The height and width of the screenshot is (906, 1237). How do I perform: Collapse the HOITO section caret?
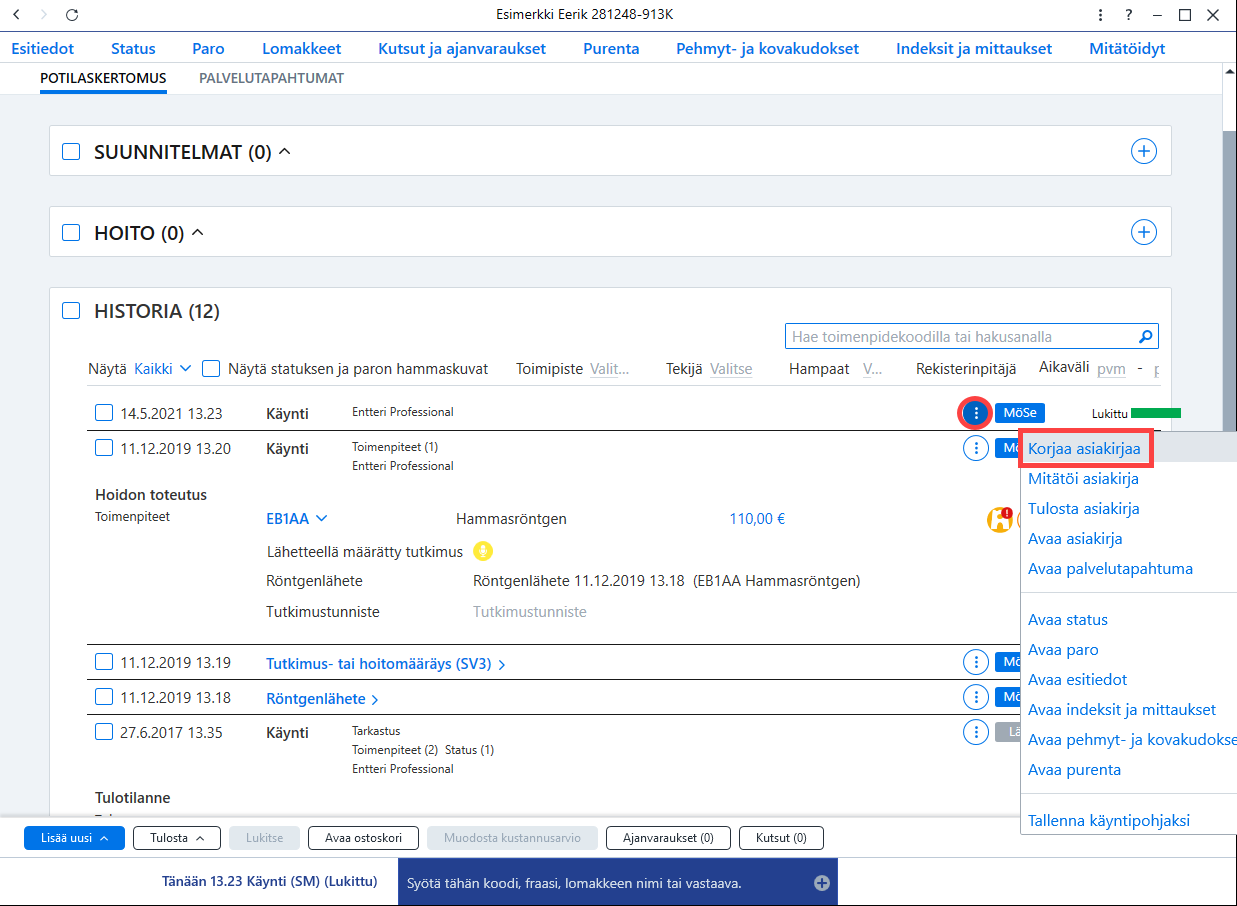pos(197,233)
